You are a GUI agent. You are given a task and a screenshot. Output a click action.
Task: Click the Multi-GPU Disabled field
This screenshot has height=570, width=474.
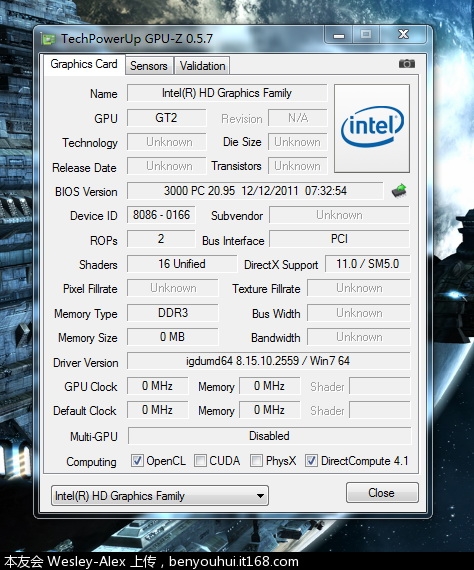[x=269, y=435]
